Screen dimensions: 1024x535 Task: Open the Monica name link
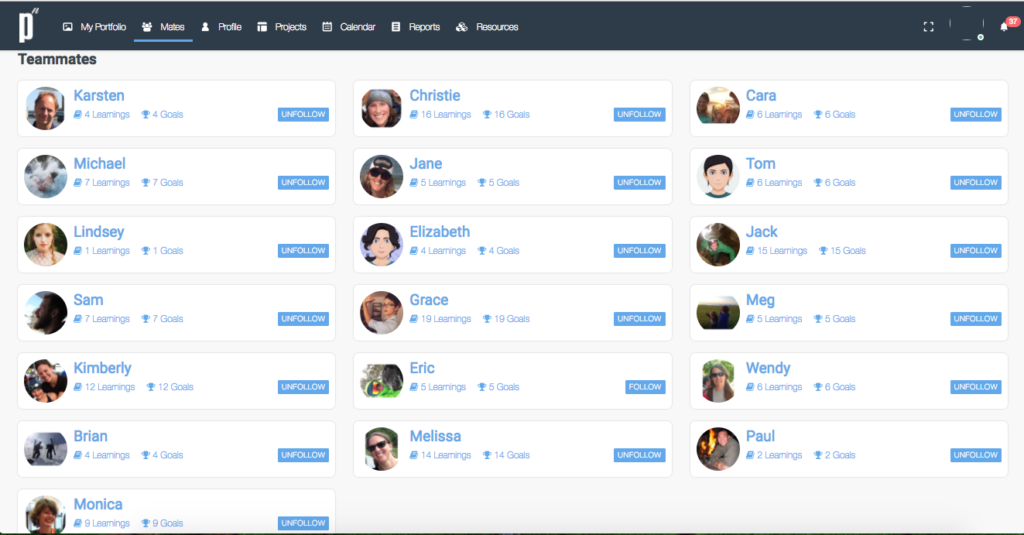(98, 504)
